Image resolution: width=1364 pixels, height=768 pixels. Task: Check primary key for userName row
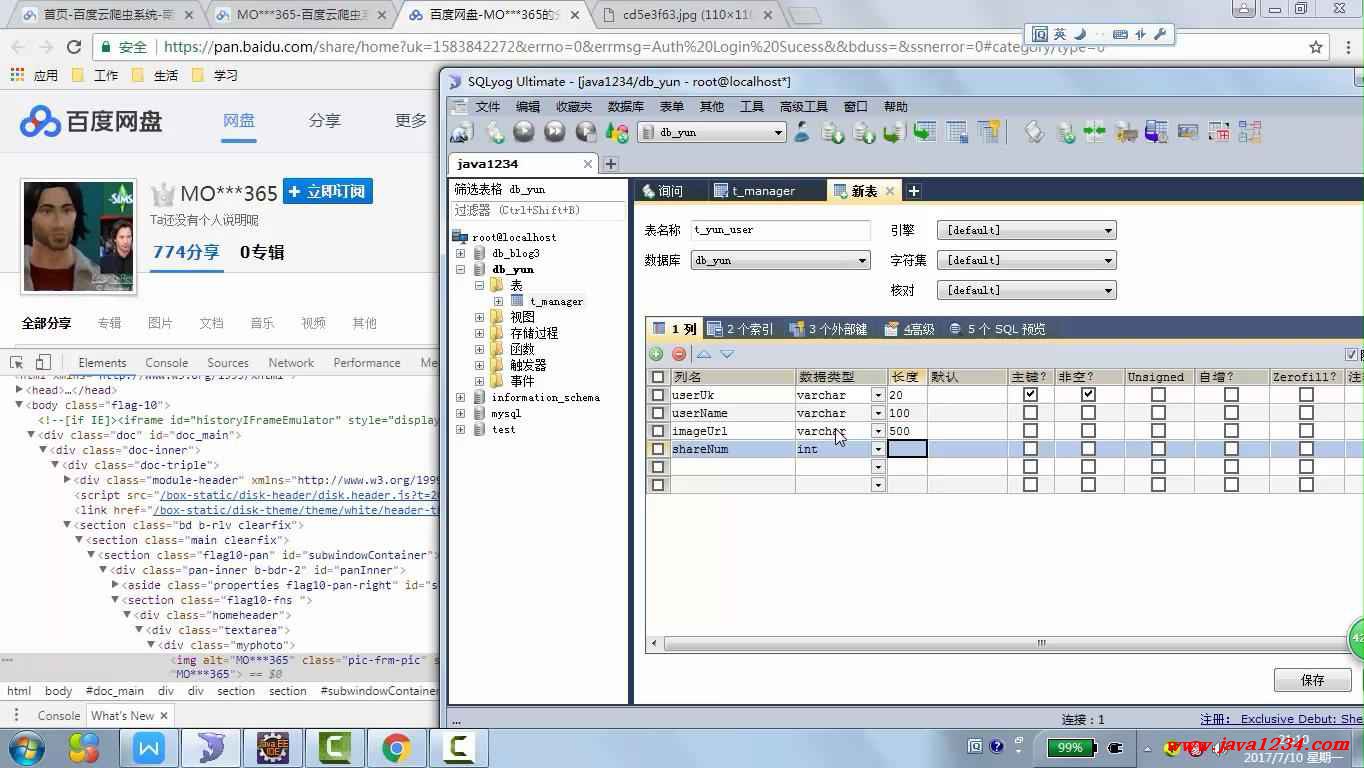tap(1030, 413)
